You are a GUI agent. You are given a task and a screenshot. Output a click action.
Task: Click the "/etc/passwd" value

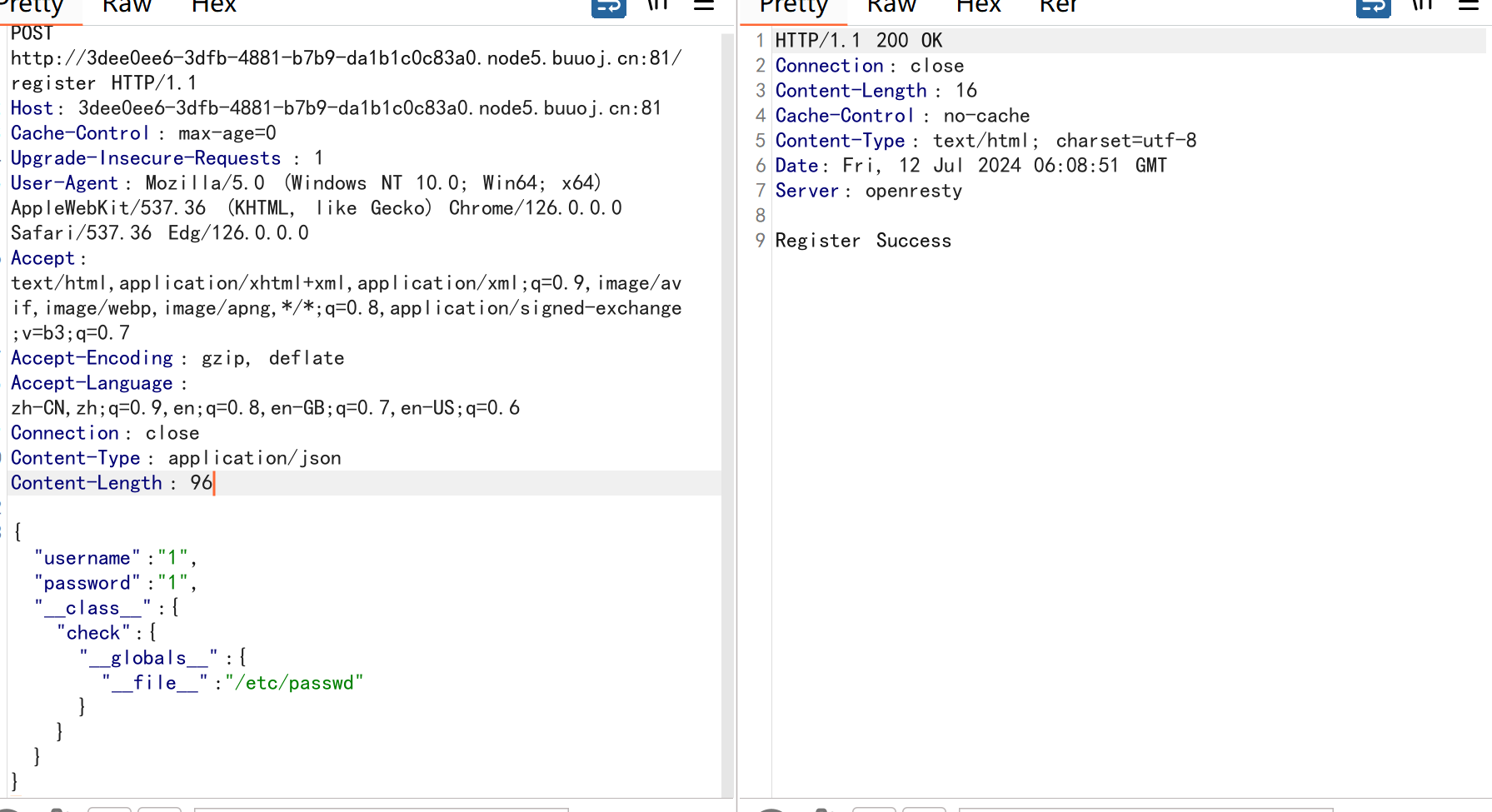294,683
